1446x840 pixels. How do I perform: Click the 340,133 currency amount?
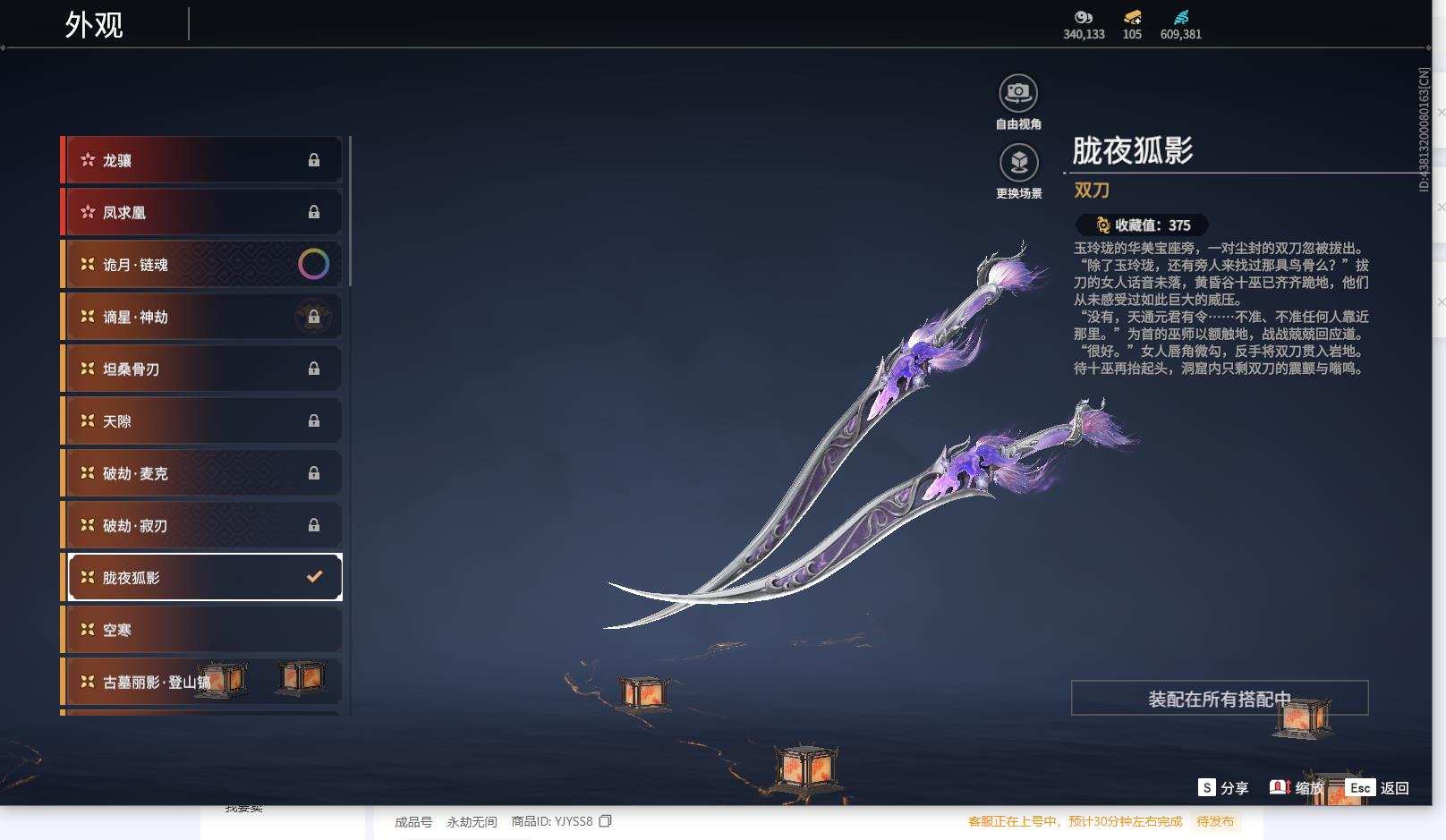point(1084,34)
